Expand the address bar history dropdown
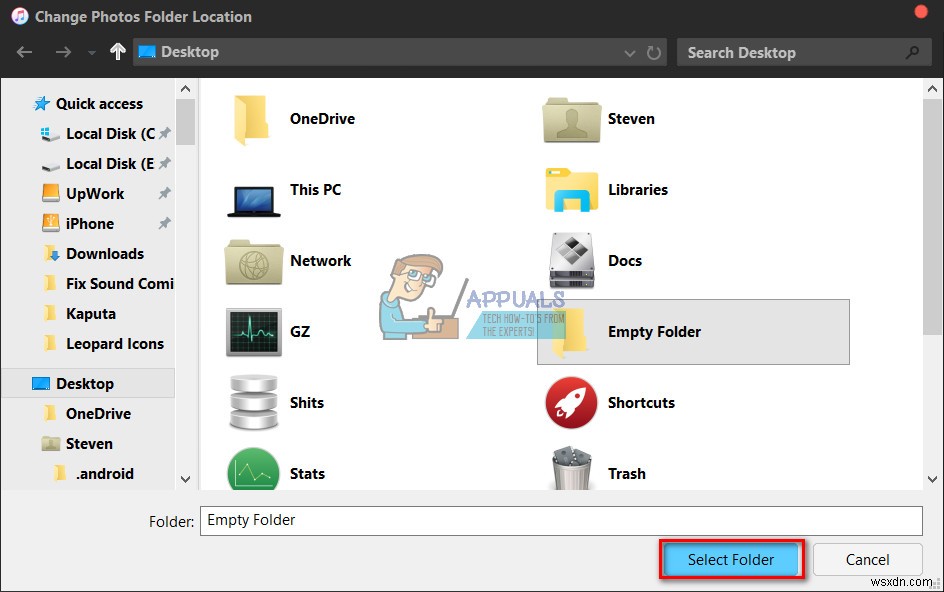This screenshot has width=944, height=592. point(630,53)
